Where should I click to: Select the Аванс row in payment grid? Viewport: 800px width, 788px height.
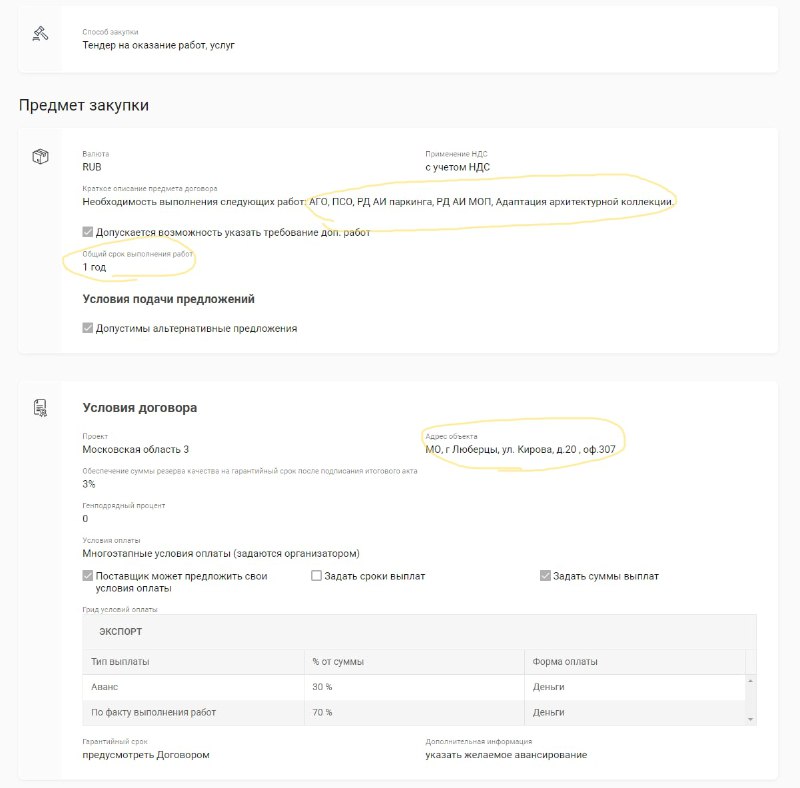click(414, 687)
